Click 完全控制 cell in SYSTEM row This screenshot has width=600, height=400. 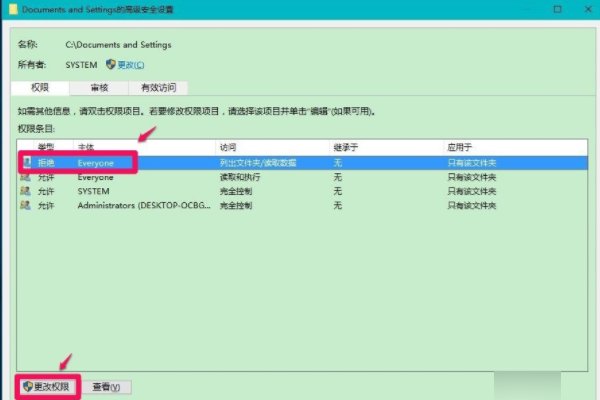pyautogui.click(x=236, y=191)
